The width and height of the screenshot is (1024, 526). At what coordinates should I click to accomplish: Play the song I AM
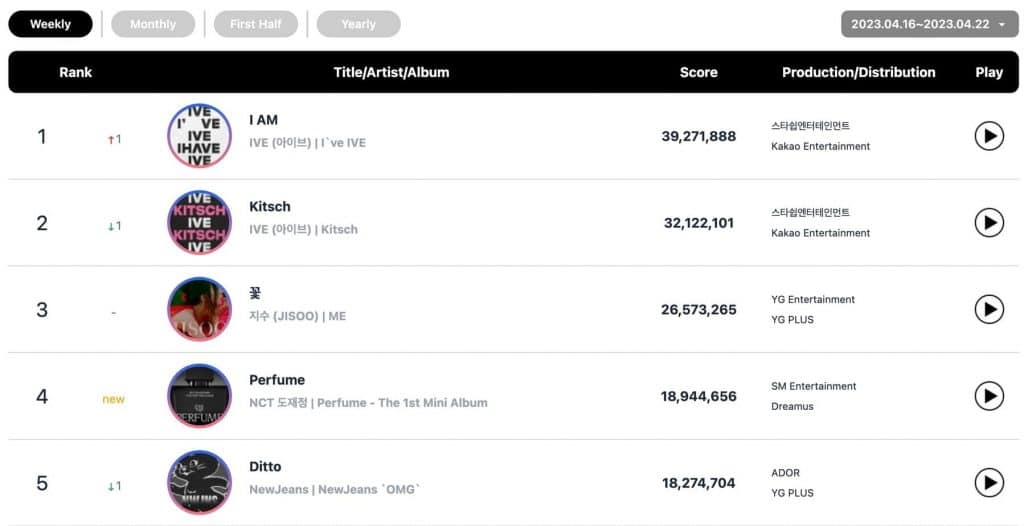(x=988, y=136)
